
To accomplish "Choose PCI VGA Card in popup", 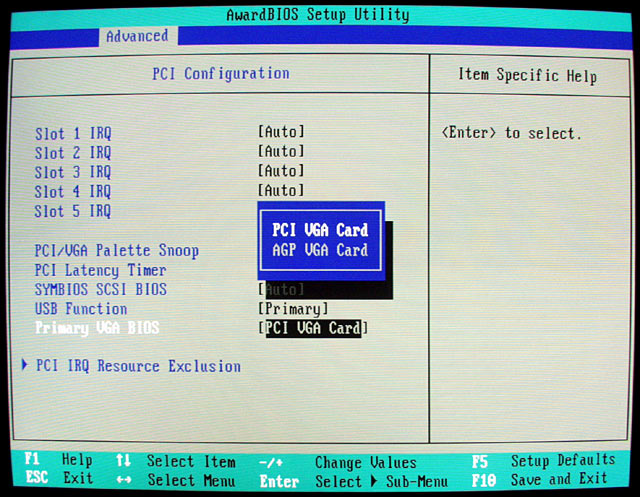I will tap(320, 230).
